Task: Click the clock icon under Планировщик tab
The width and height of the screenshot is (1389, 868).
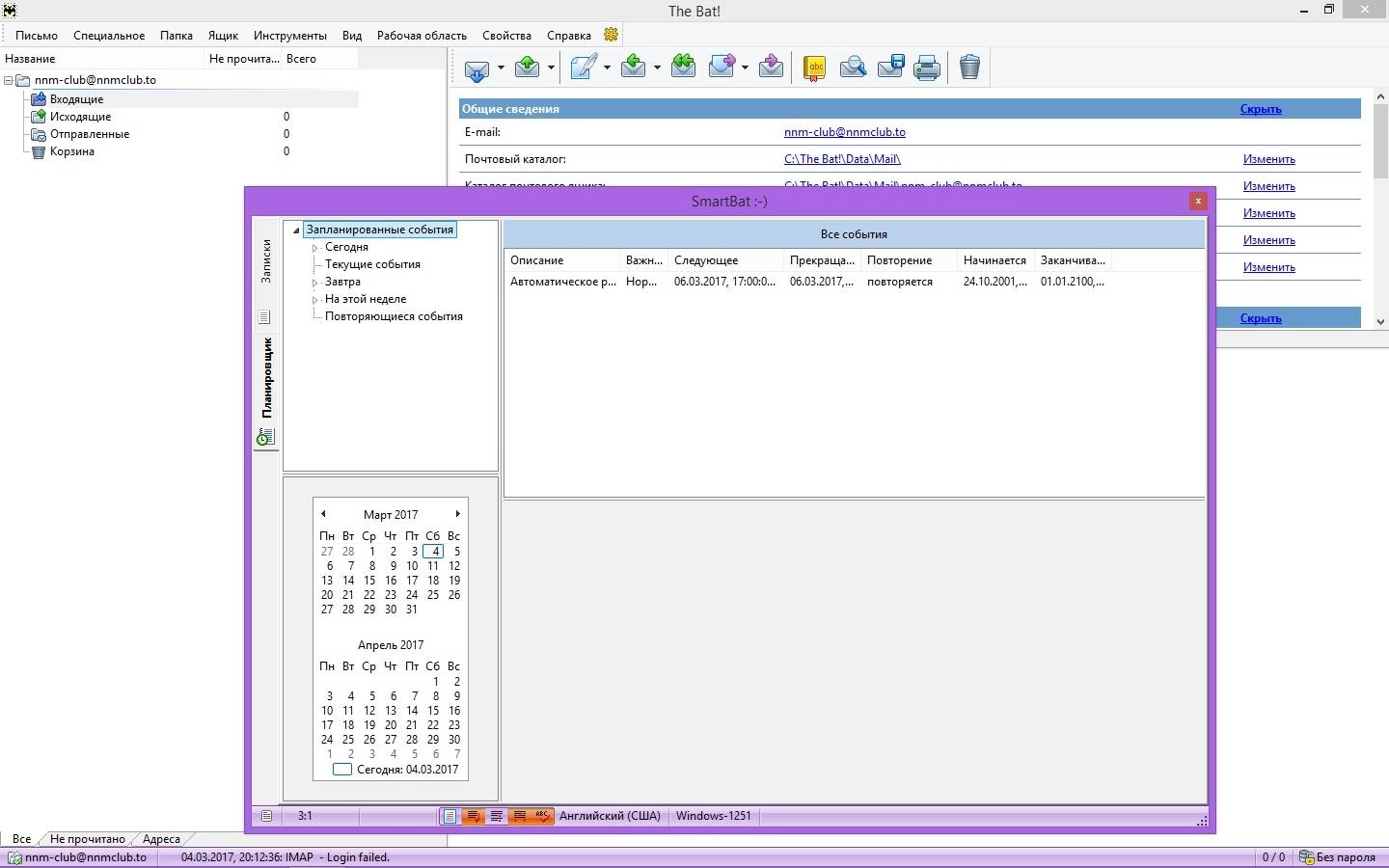Action: click(265, 438)
